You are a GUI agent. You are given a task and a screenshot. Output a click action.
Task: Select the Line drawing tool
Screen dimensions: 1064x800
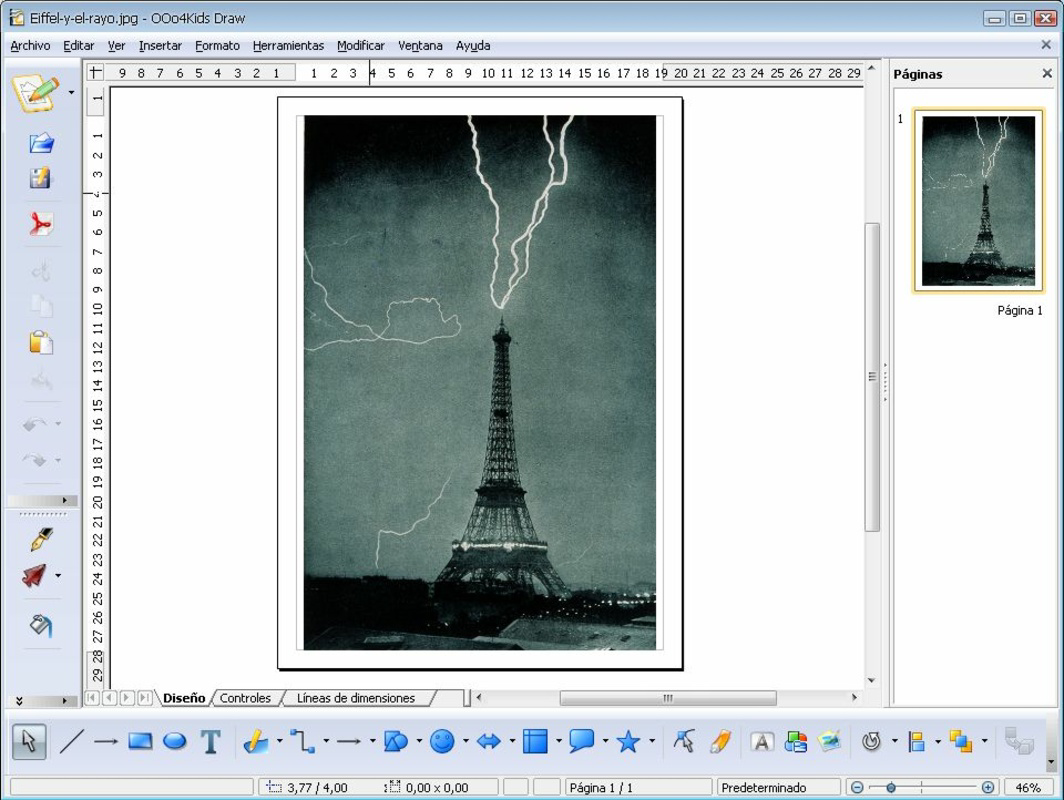72,742
